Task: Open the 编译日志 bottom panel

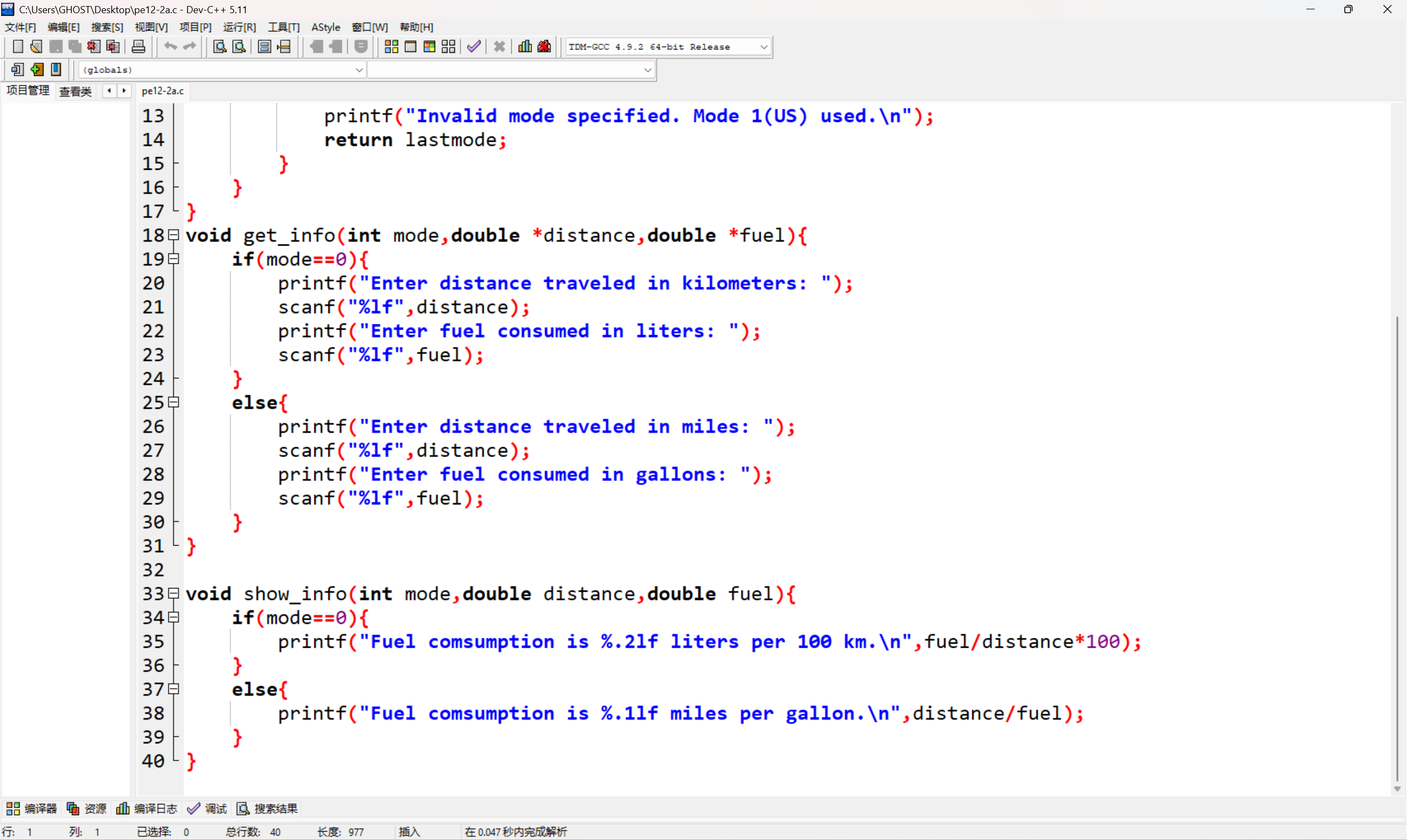Action: (147, 808)
